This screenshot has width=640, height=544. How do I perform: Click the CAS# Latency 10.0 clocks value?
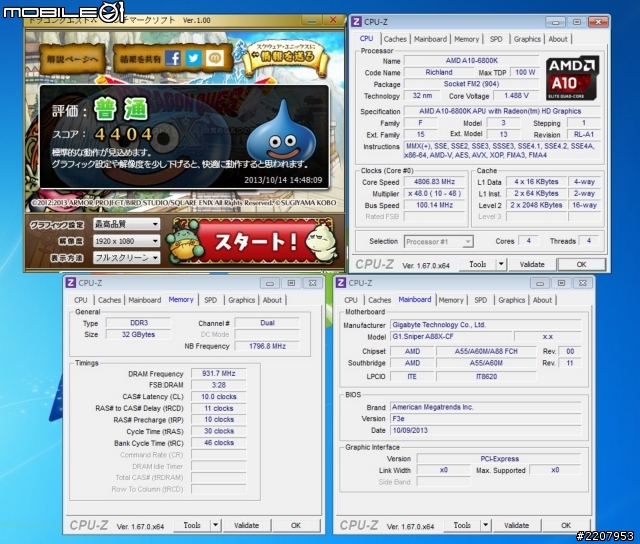click(219, 397)
